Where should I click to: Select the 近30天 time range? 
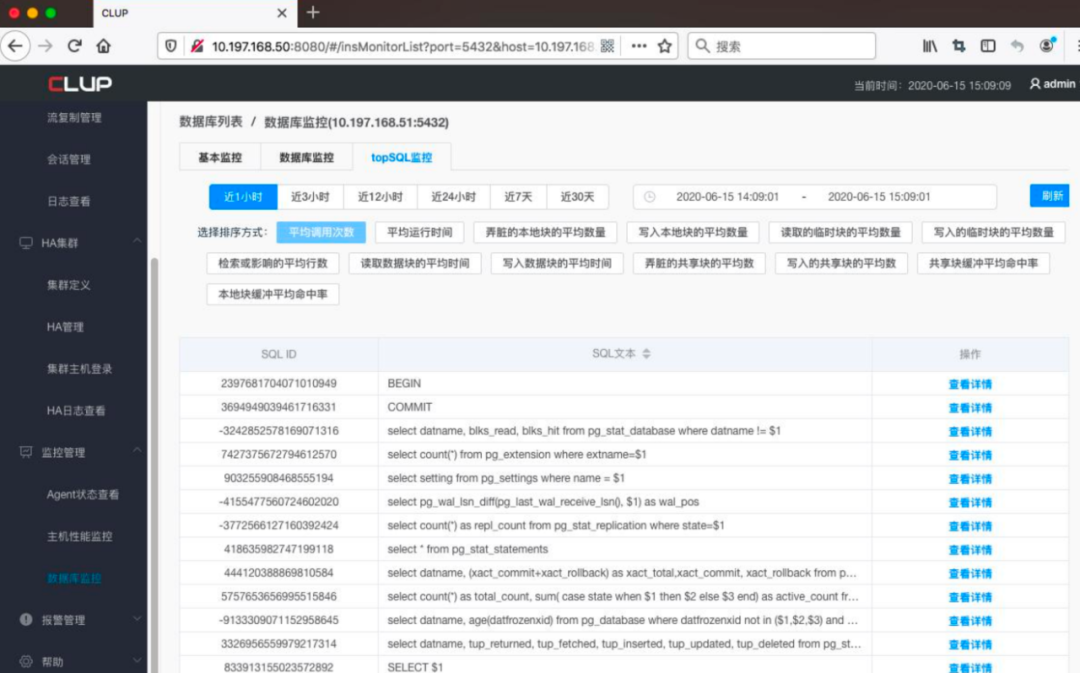pyautogui.click(x=577, y=197)
